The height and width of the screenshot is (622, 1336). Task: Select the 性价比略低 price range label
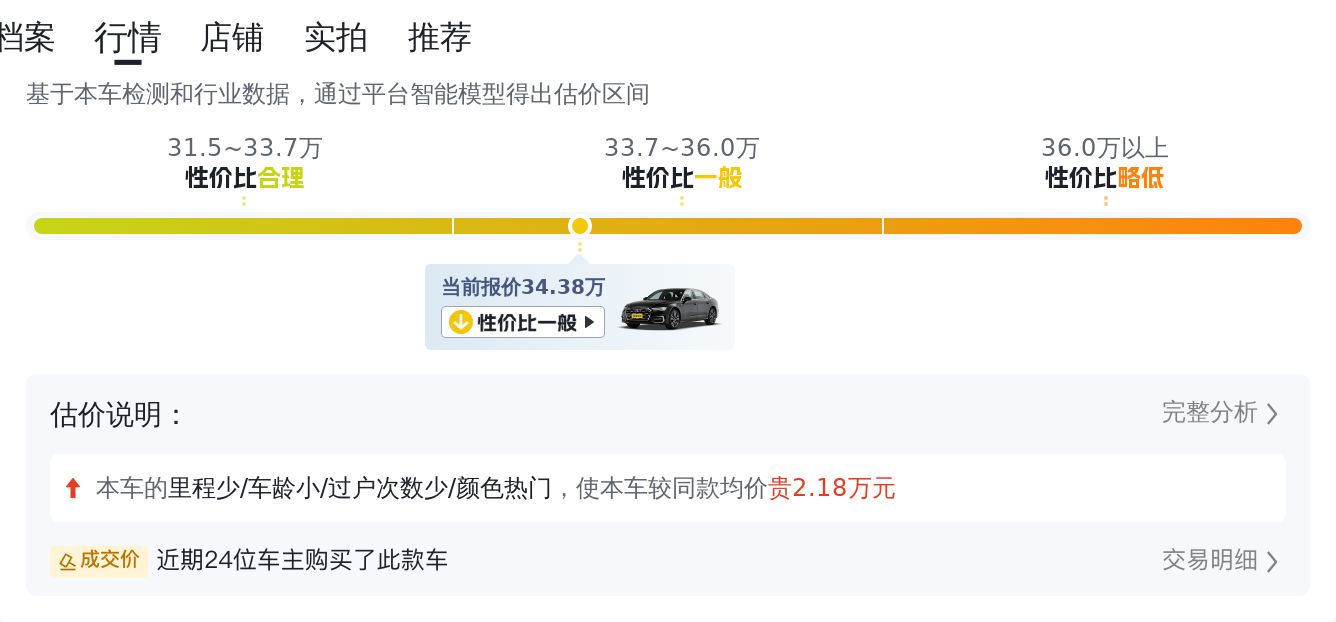click(x=1105, y=178)
